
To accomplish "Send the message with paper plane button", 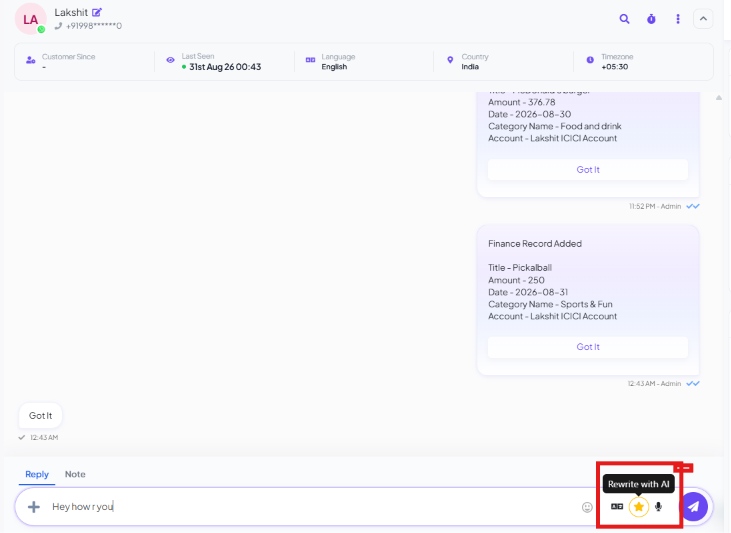I will [694, 506].
